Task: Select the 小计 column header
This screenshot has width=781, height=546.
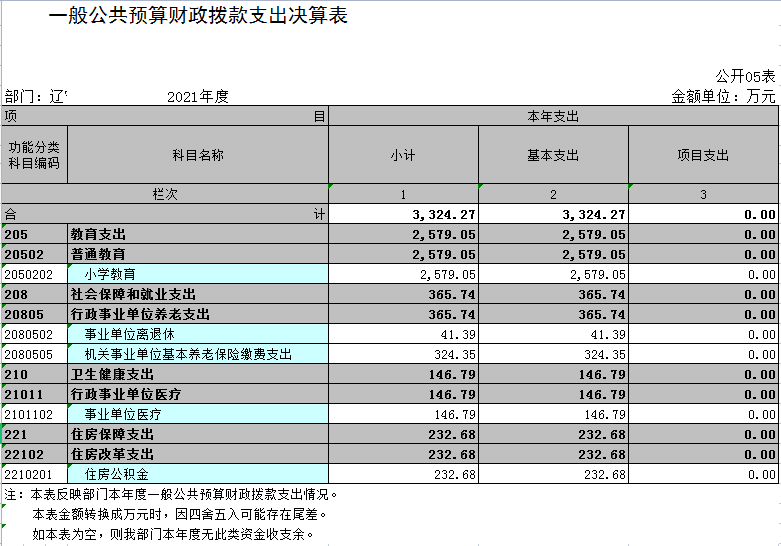Action: point(403,154)
